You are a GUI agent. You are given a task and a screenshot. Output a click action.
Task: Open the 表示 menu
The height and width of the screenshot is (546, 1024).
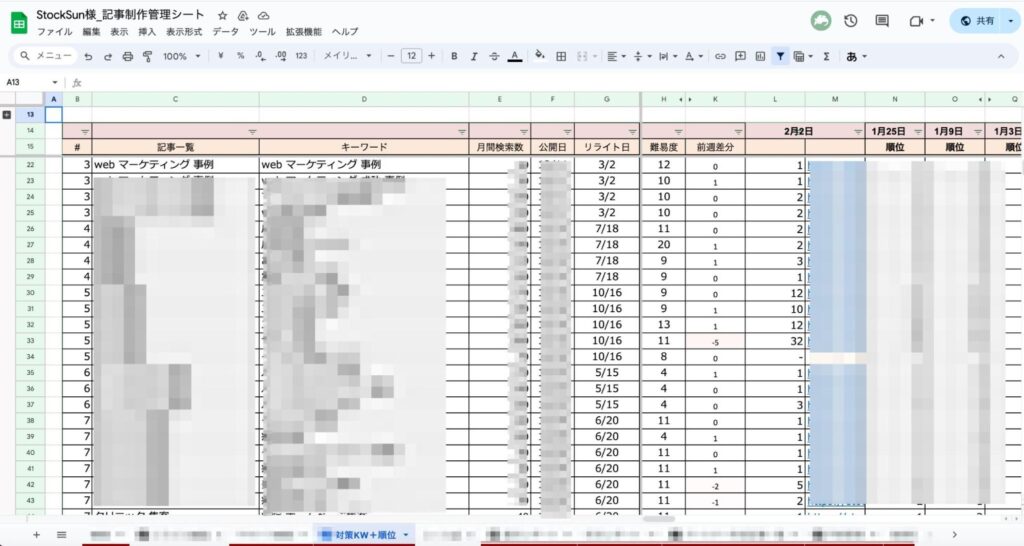(x=119, y=31)
